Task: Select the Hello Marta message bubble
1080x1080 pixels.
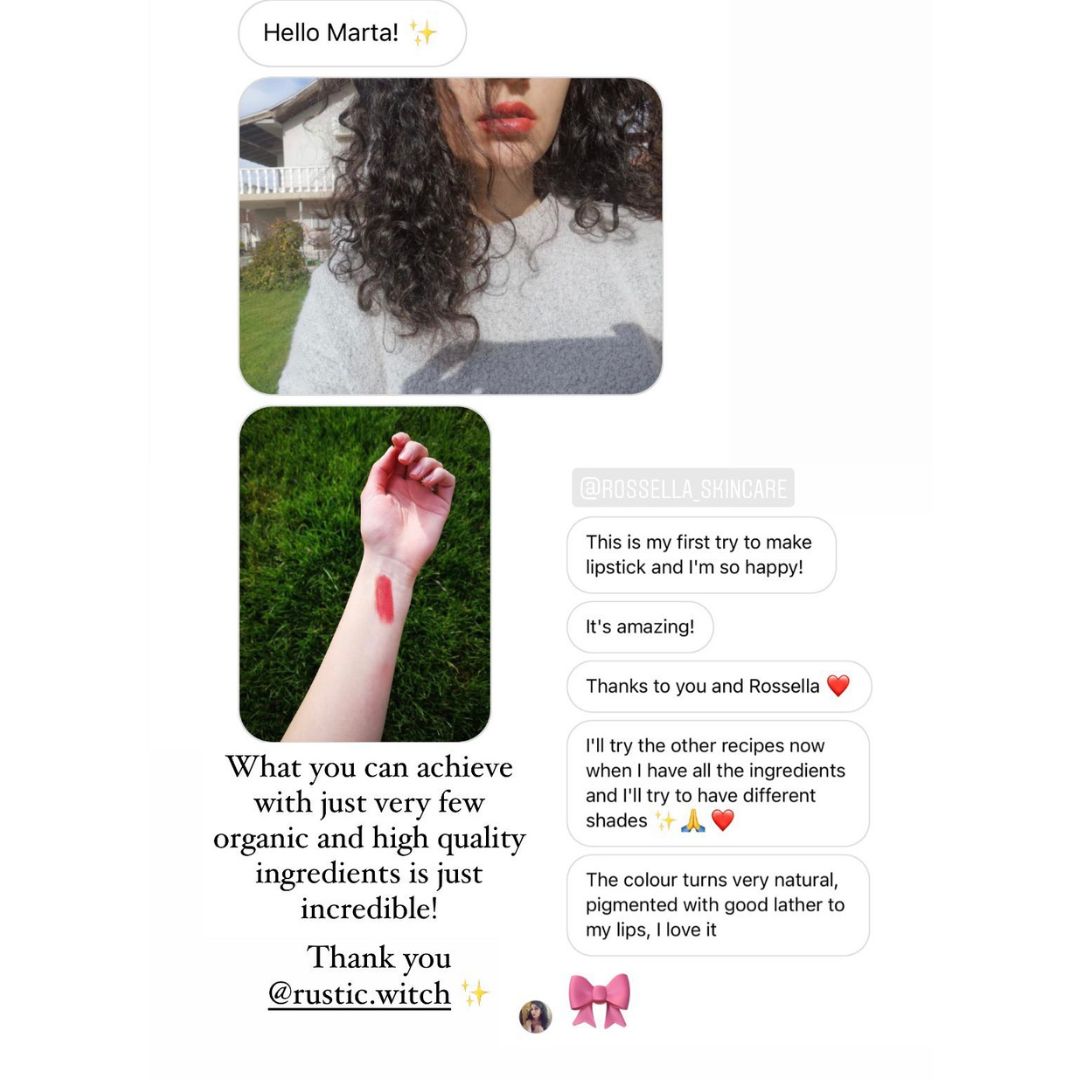Action: click(x=352, y=33)
